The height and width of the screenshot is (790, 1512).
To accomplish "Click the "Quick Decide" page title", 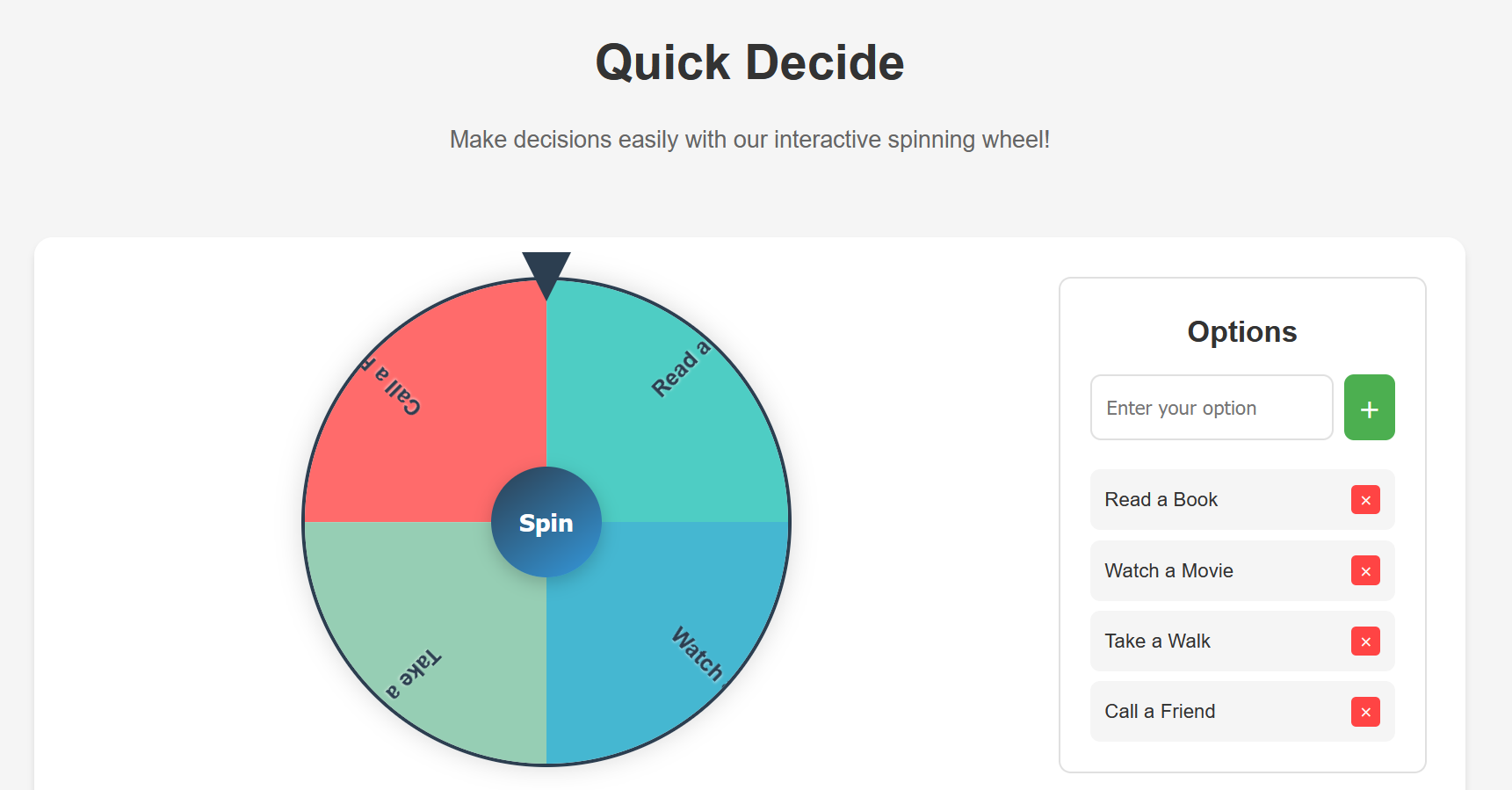I will coord(749,62).
